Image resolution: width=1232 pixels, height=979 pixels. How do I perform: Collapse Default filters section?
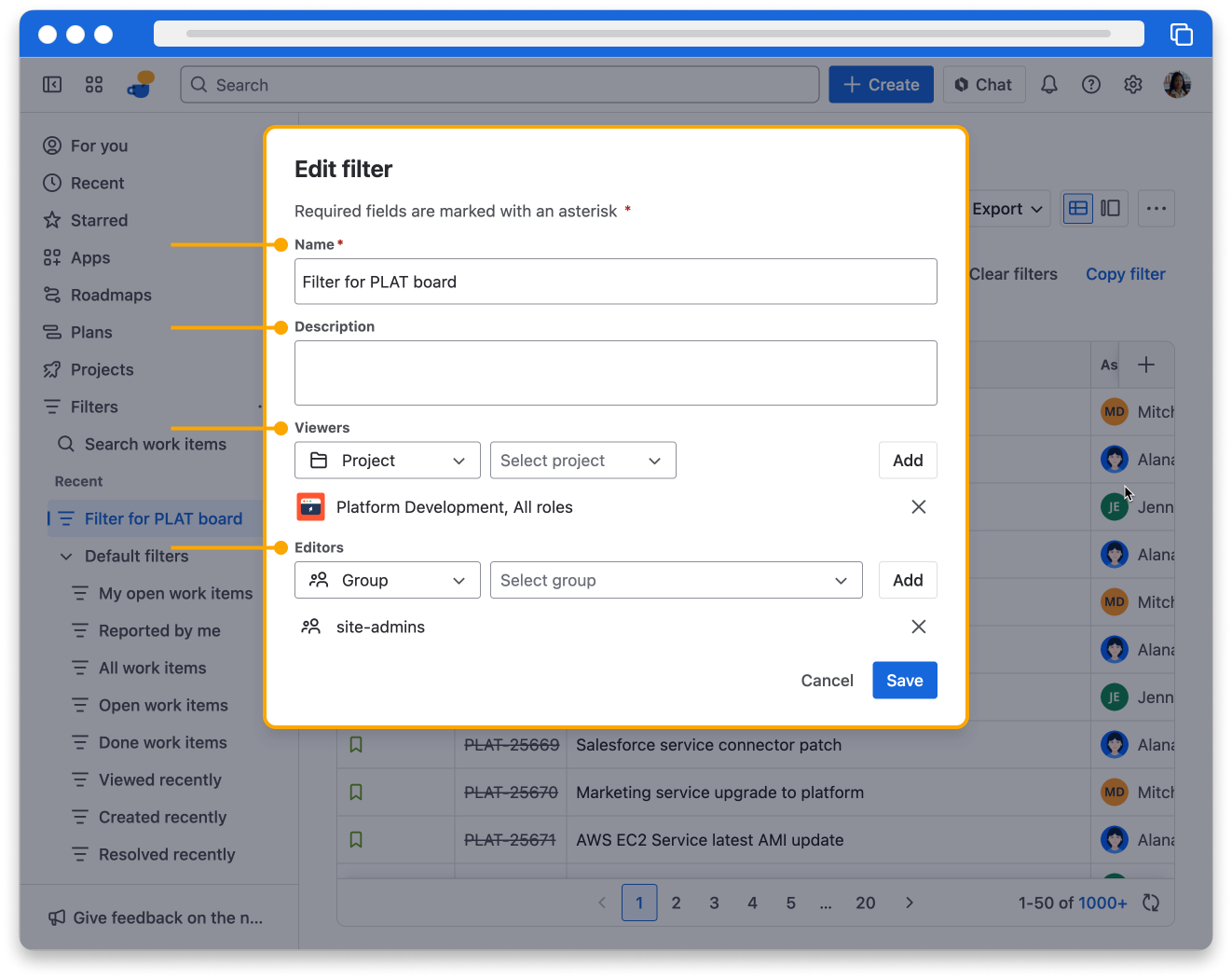coord(66,557)
